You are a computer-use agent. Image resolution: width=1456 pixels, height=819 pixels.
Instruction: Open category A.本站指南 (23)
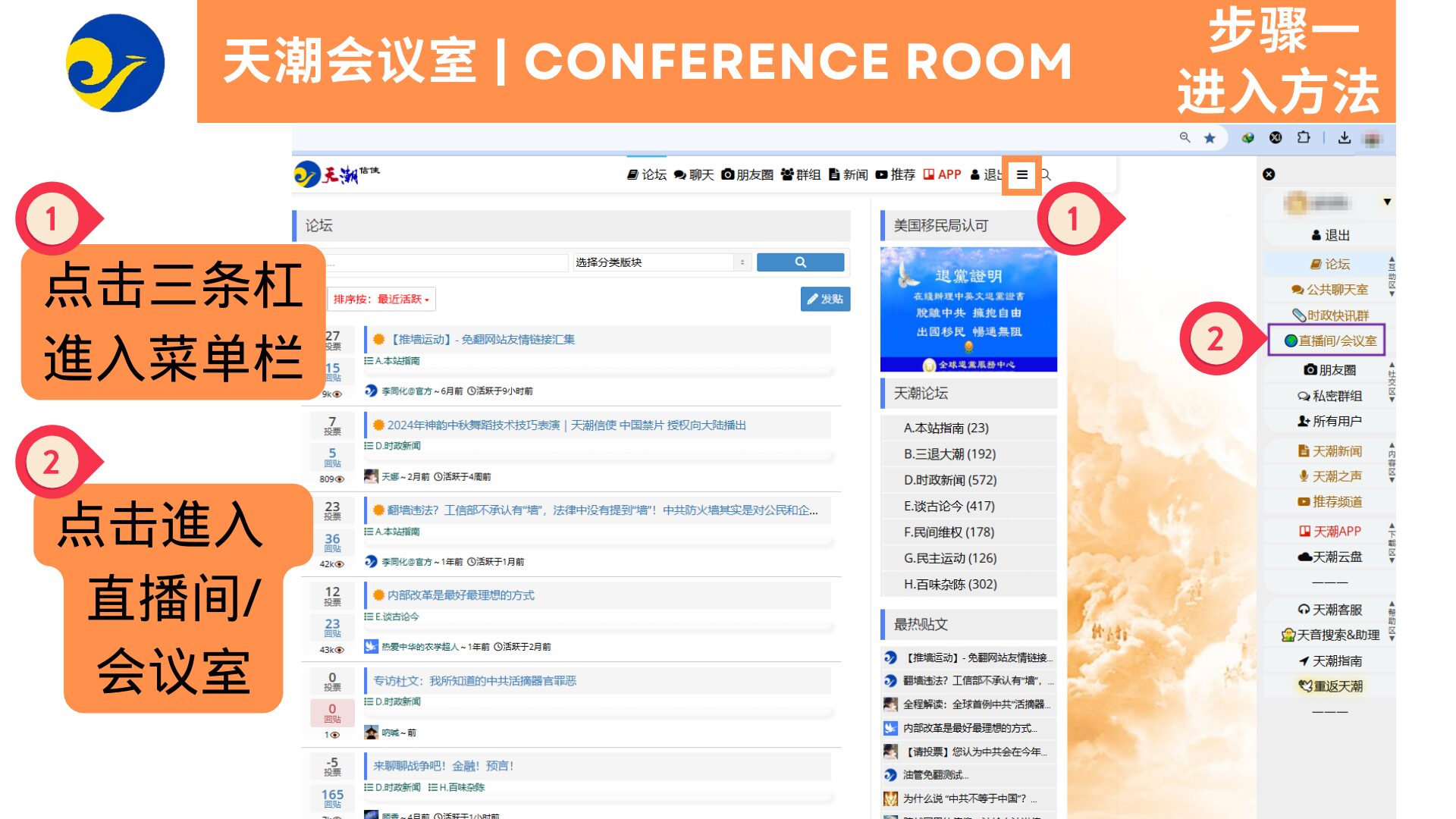pyautogui.click(x=946, y=428)
